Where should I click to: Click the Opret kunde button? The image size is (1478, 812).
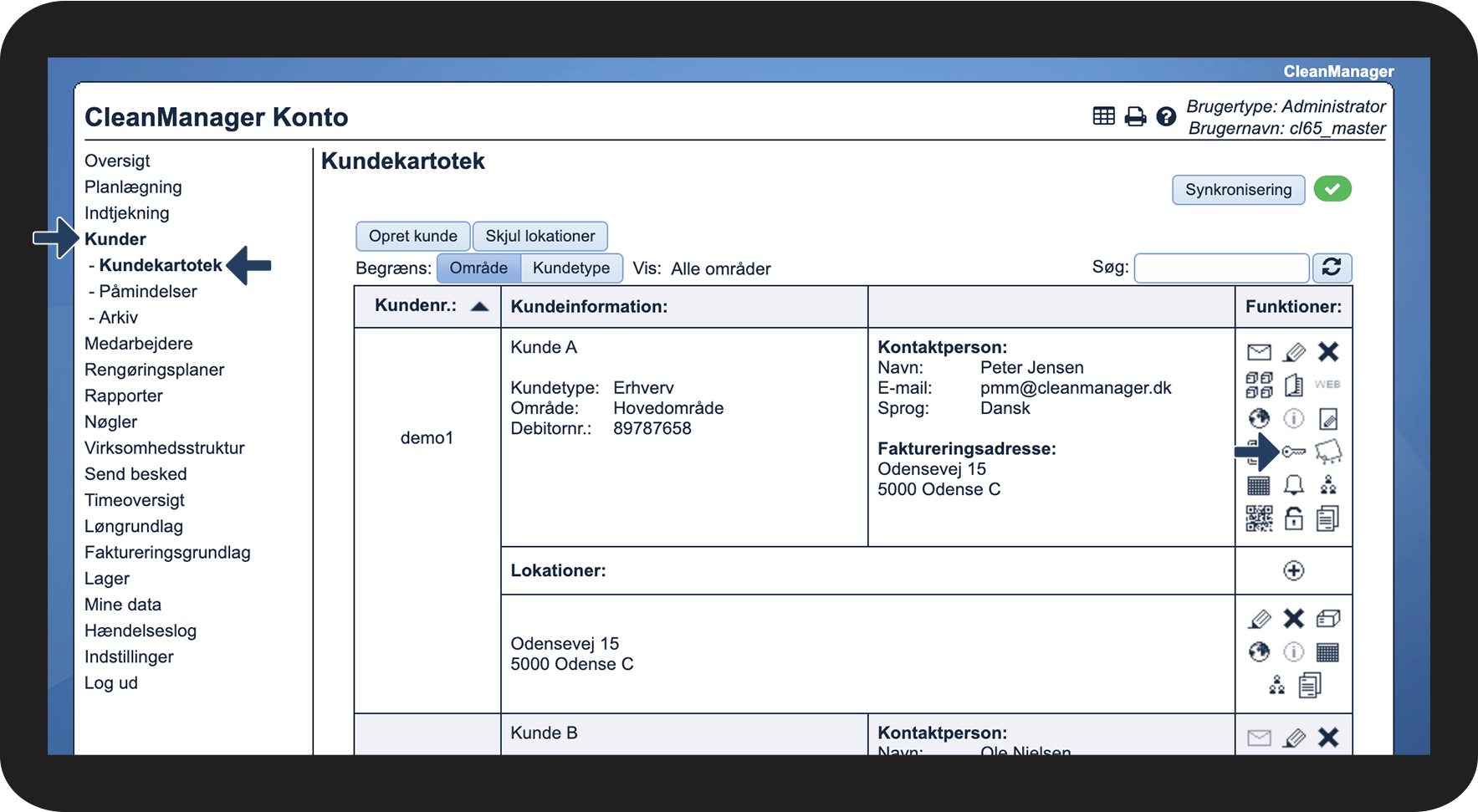tap(413, 236)
